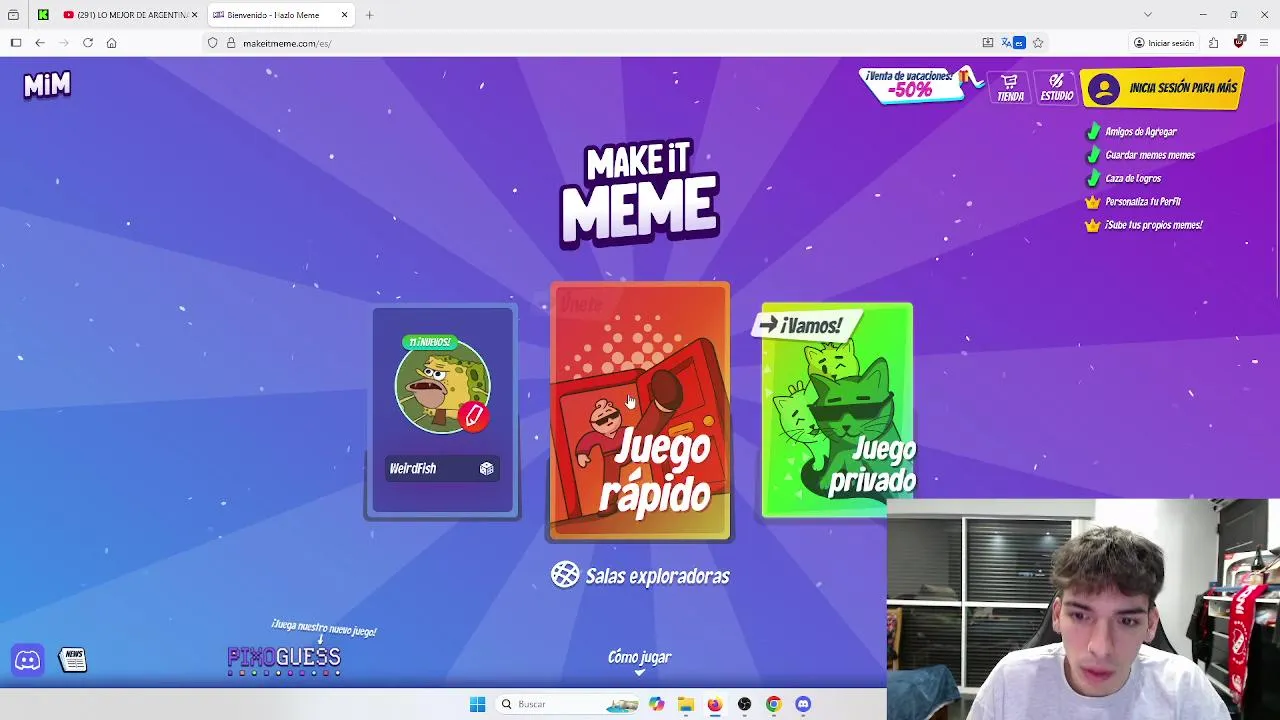The width and height of the screenshot is (1280, 720).
Task: Click the Amigos de Agregar benefit text
Action: click(x=1140, y=132)
